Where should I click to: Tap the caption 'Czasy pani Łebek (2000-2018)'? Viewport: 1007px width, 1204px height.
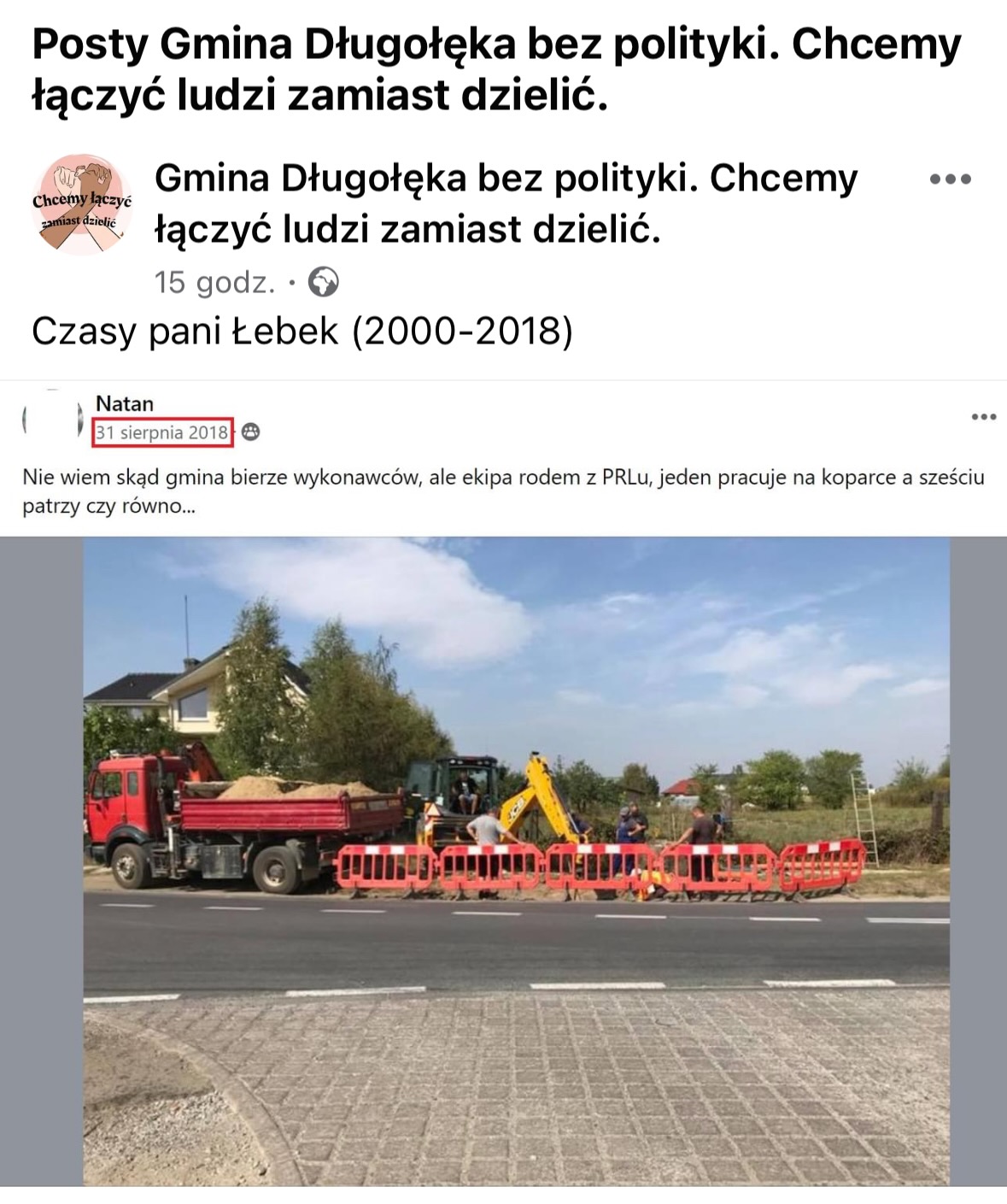tap(302, 331)
